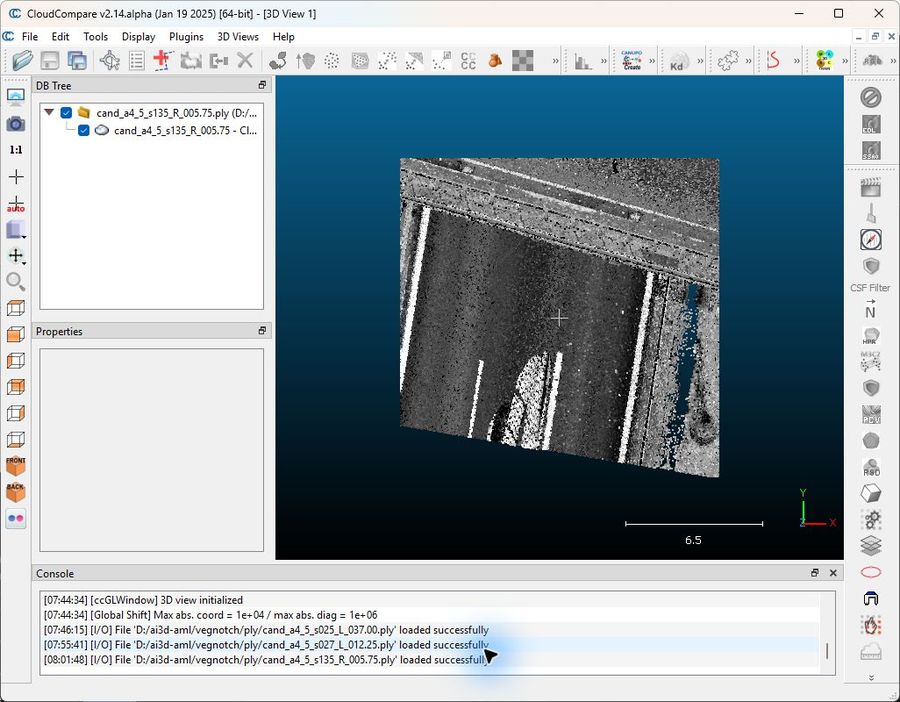Click the Save disk icon in toolbar

tap(50, 60)
